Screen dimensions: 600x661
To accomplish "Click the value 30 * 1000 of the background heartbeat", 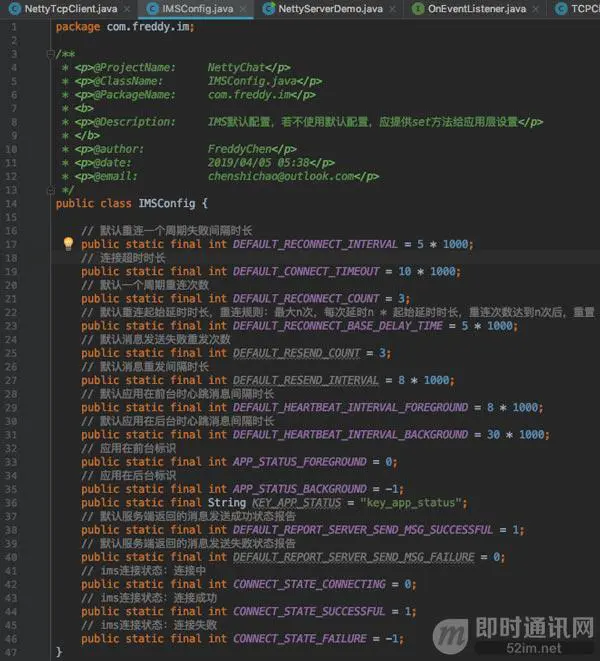I will pyautogui.click(x=515, y=434).
